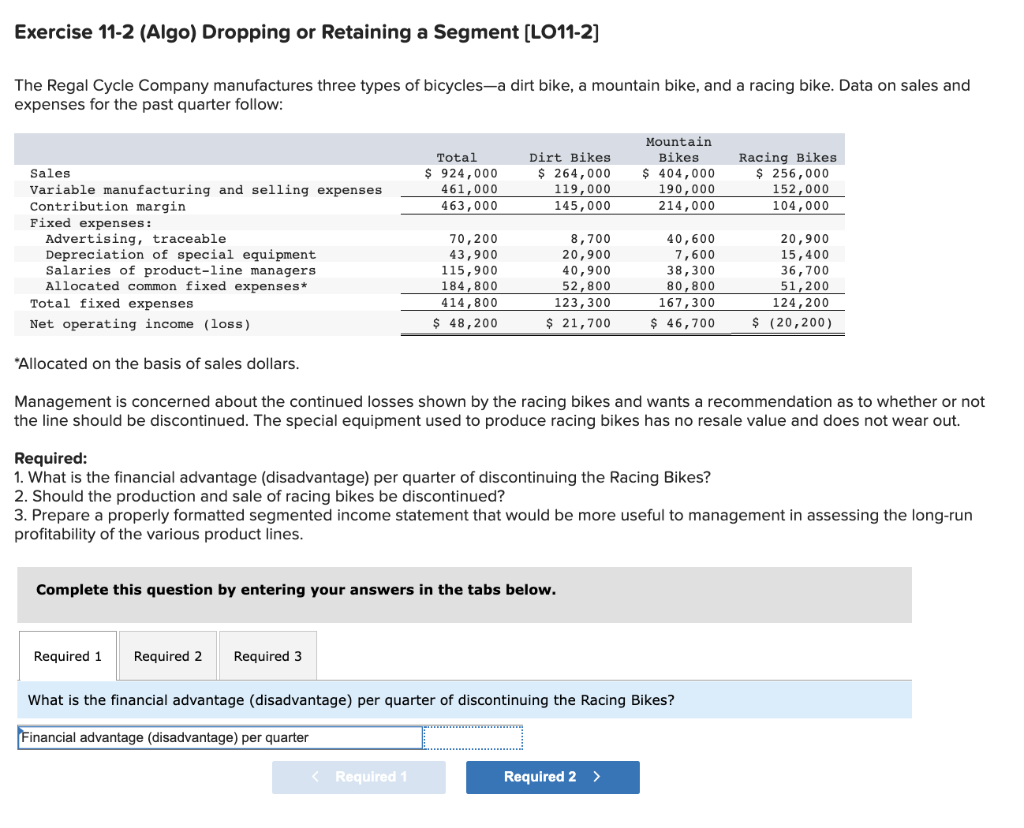Select the Total column header

click(x=457, y=156)
